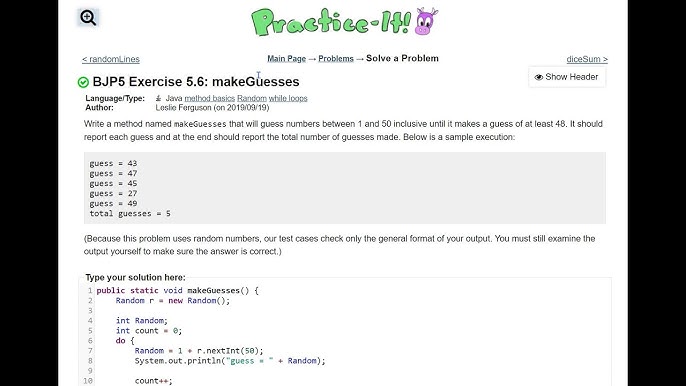Open the Random tag link

(x=252, y=98)
